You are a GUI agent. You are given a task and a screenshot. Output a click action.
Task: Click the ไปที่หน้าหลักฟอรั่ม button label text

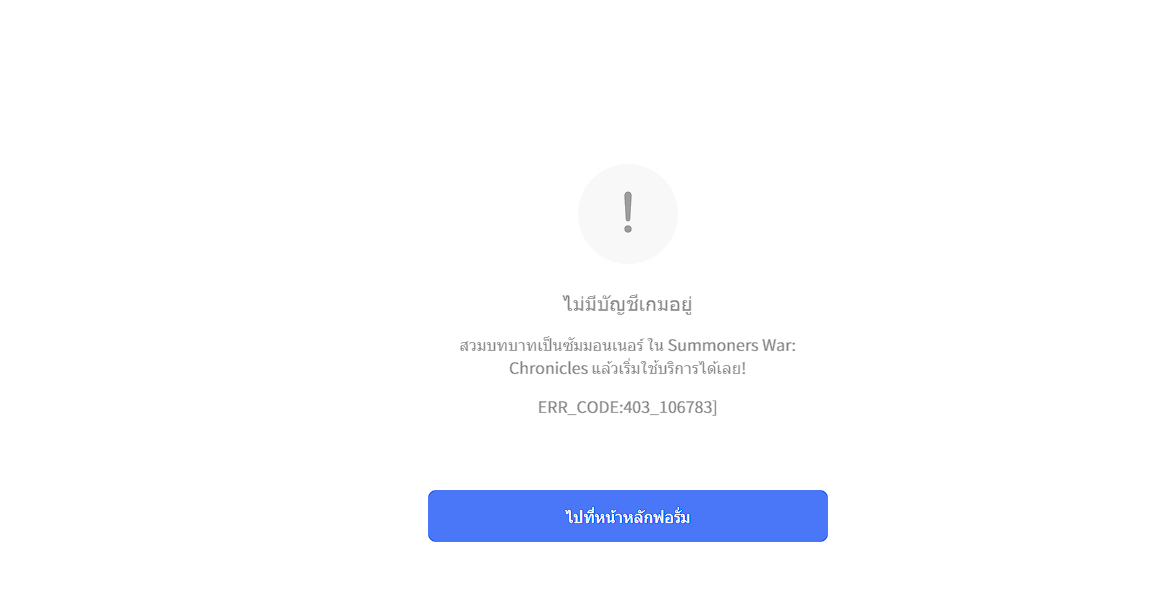tap(627, 516)
